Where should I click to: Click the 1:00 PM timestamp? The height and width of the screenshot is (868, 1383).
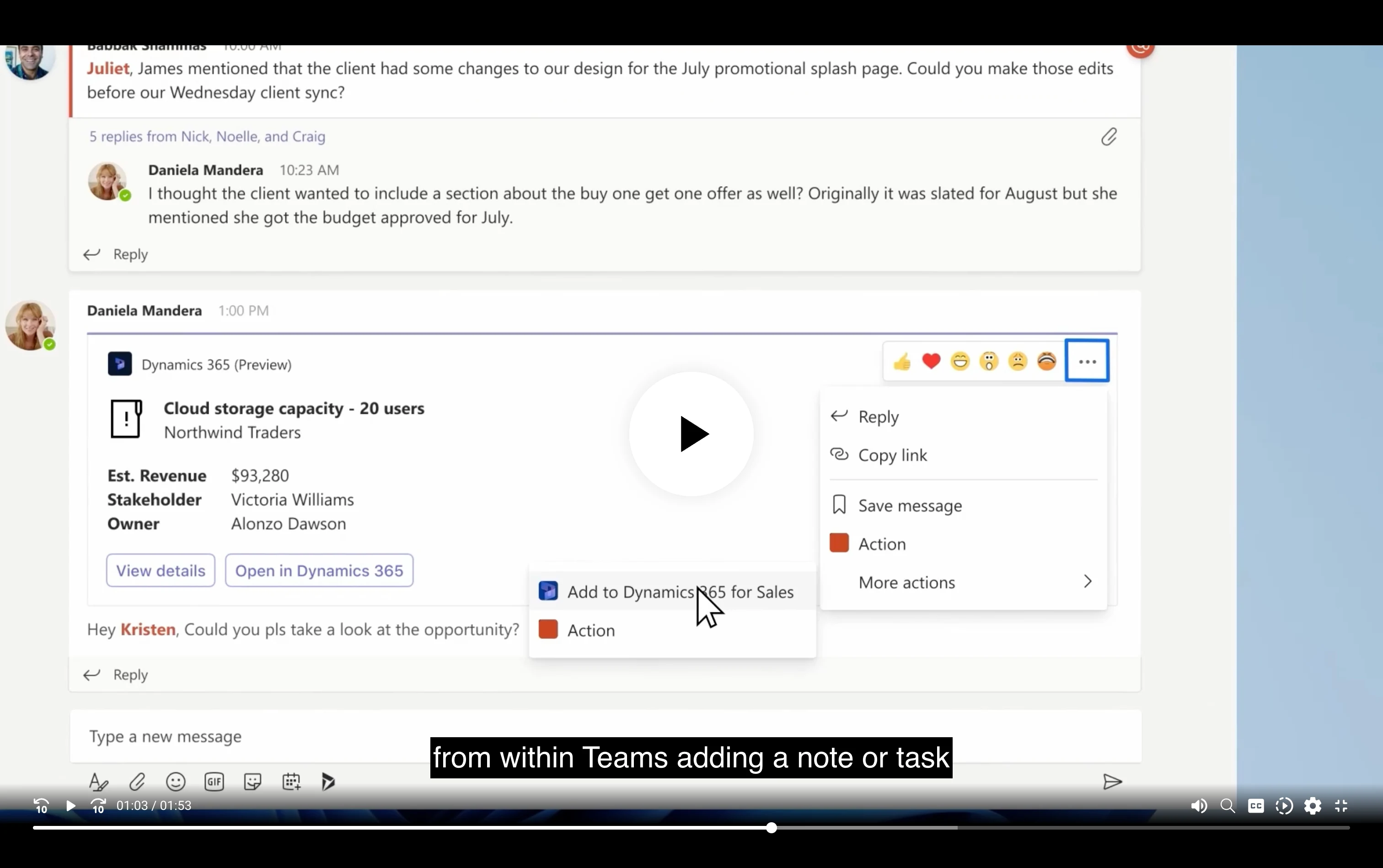[x=243, y=311]
